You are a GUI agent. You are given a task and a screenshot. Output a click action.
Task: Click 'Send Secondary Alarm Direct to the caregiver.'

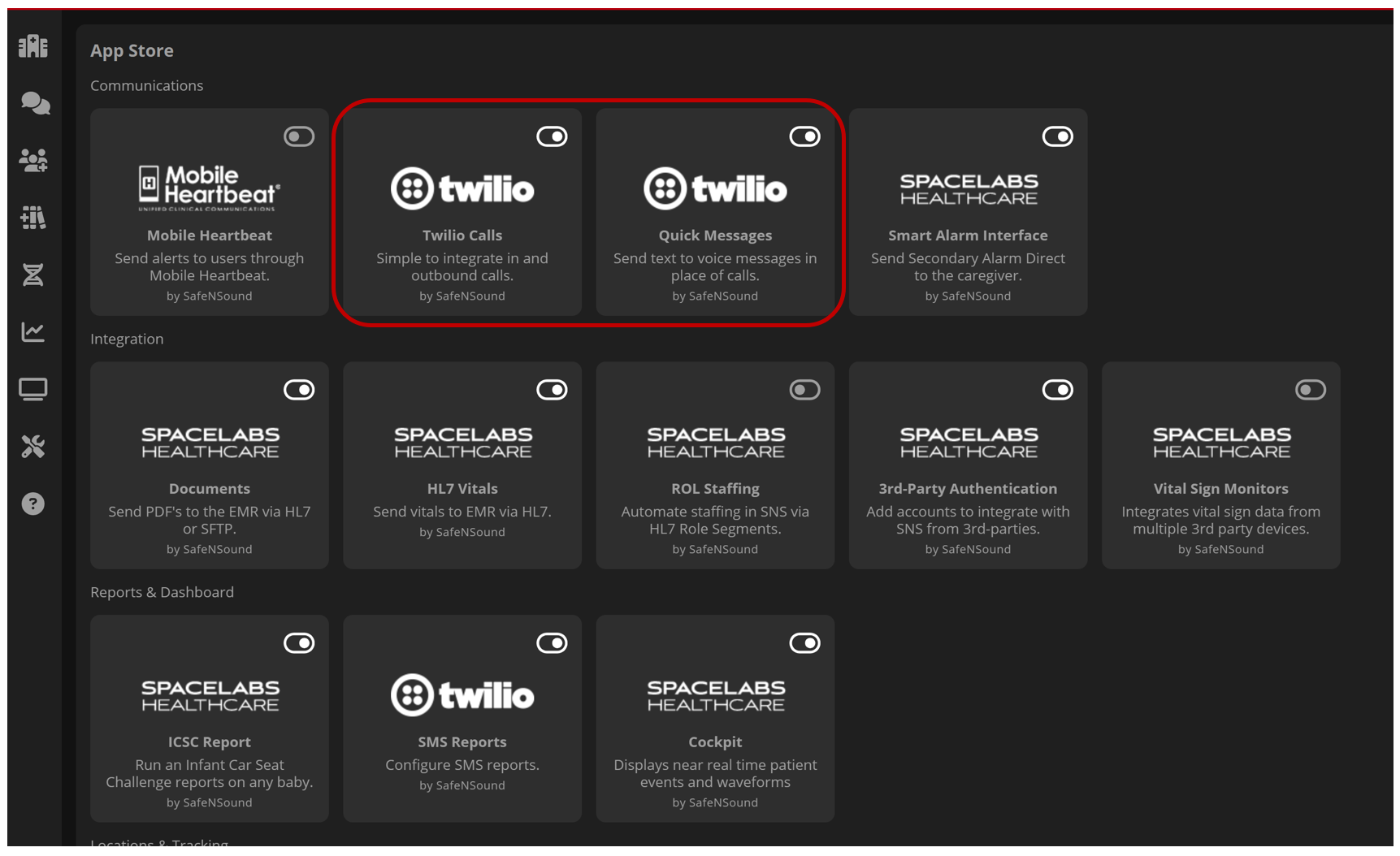coord(968,267)
